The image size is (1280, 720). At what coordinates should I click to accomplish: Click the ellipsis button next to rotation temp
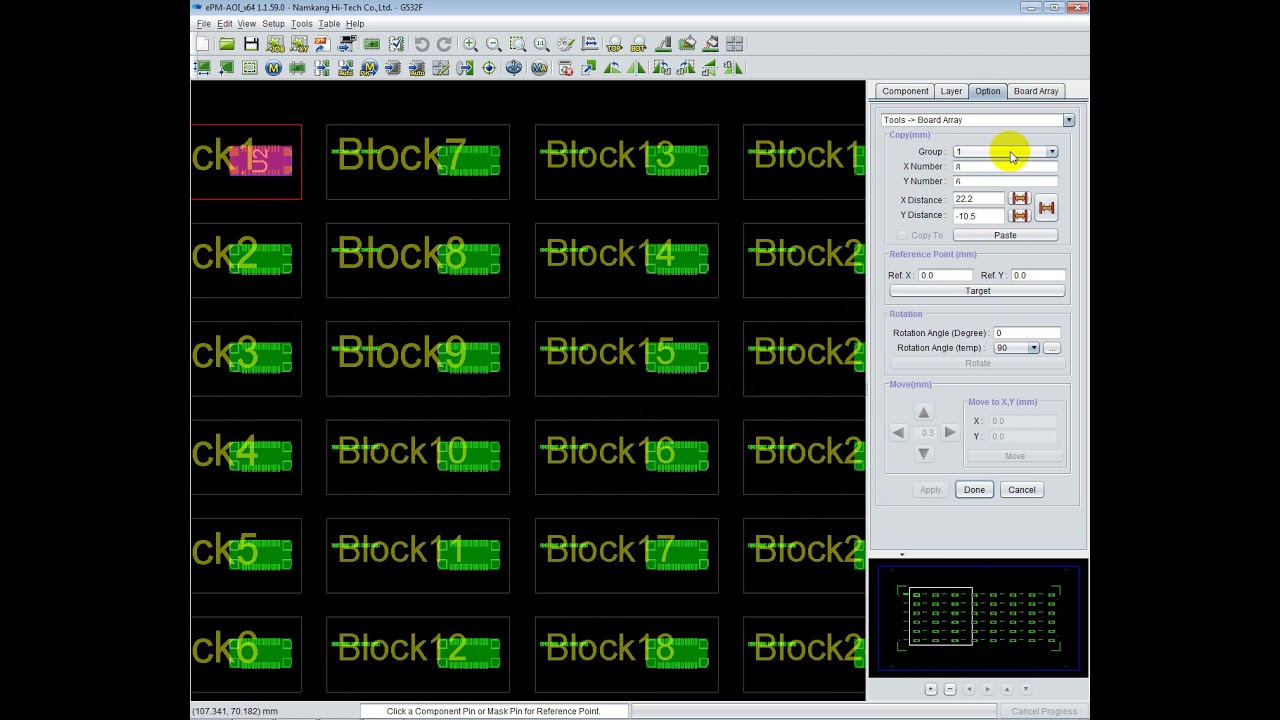pos(1051,348)
